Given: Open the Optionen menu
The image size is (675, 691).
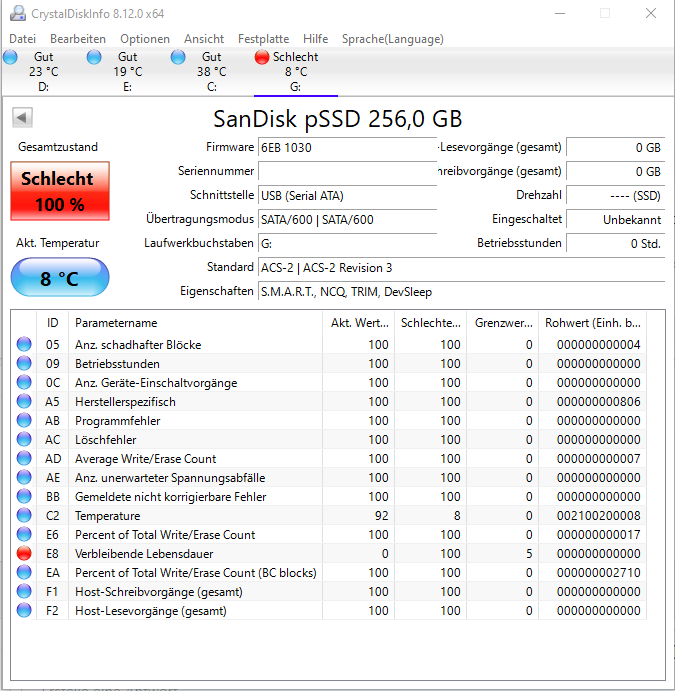Looking at the screenshot, I should click(x=145, y=39).
